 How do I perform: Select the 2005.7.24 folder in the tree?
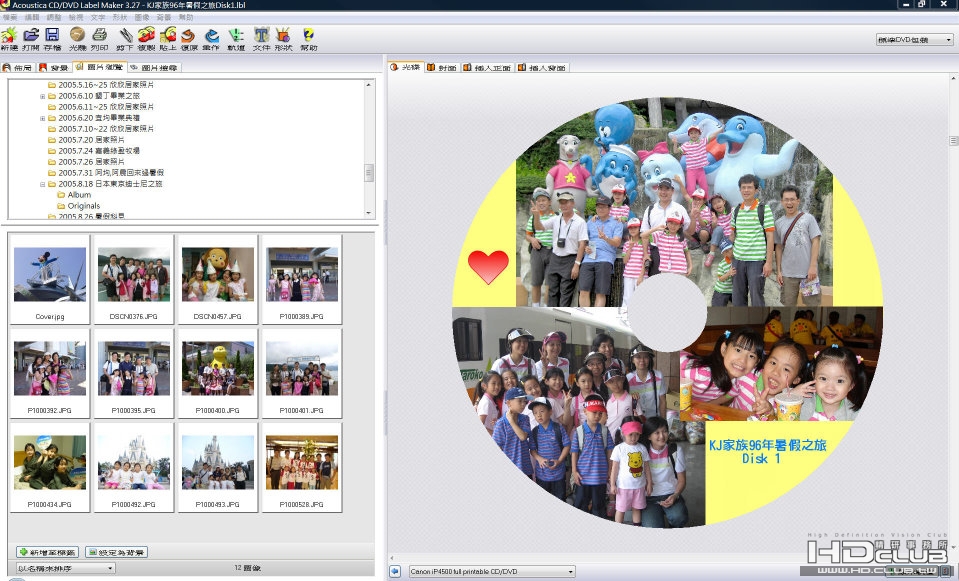click(98, 151)
